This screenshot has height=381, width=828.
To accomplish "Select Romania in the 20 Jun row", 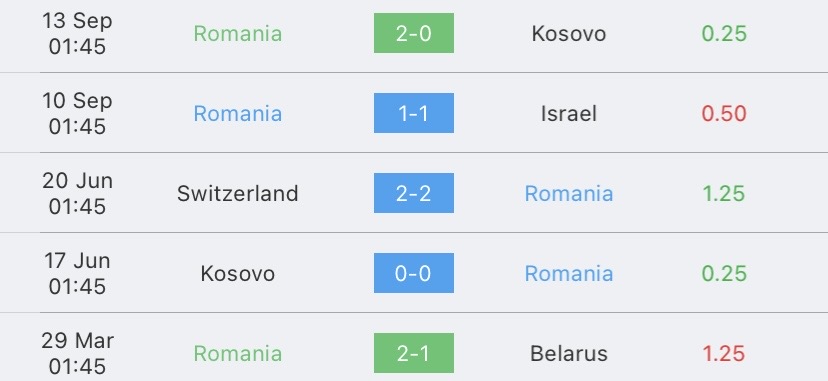I will tap(569, 193).
